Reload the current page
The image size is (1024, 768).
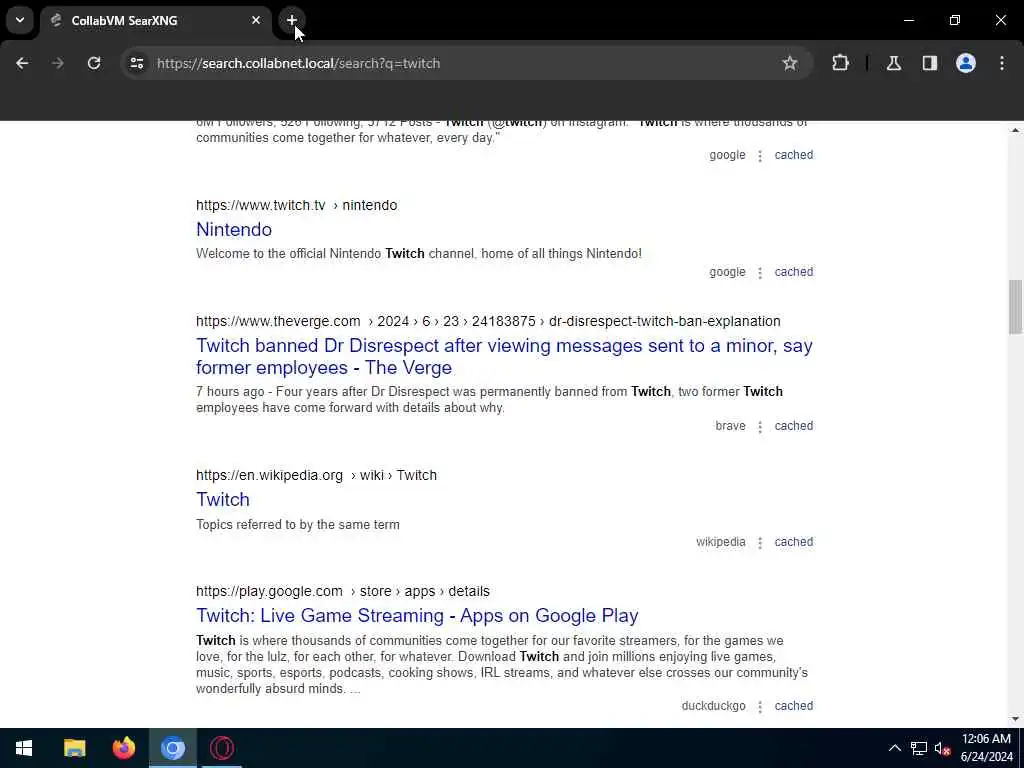point(94,63)
